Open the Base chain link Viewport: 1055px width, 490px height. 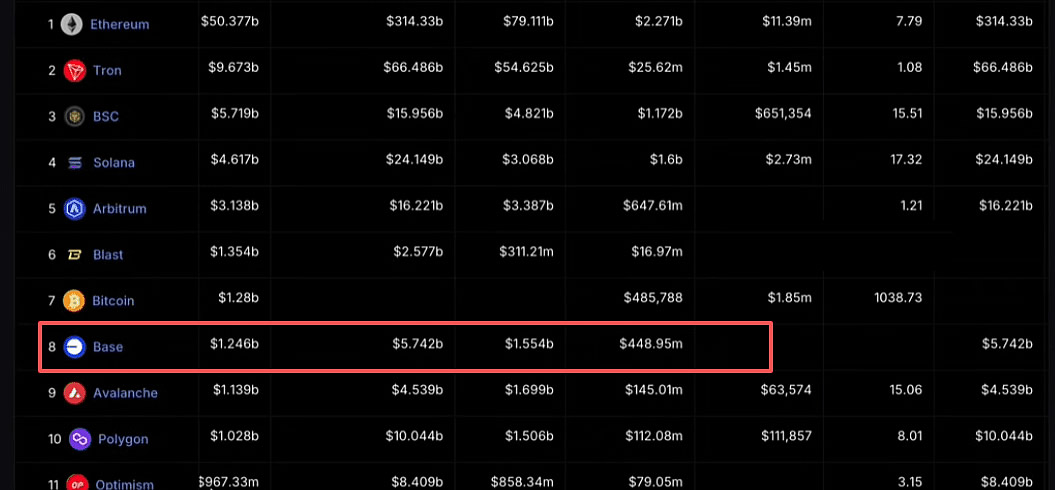[108, 347]
